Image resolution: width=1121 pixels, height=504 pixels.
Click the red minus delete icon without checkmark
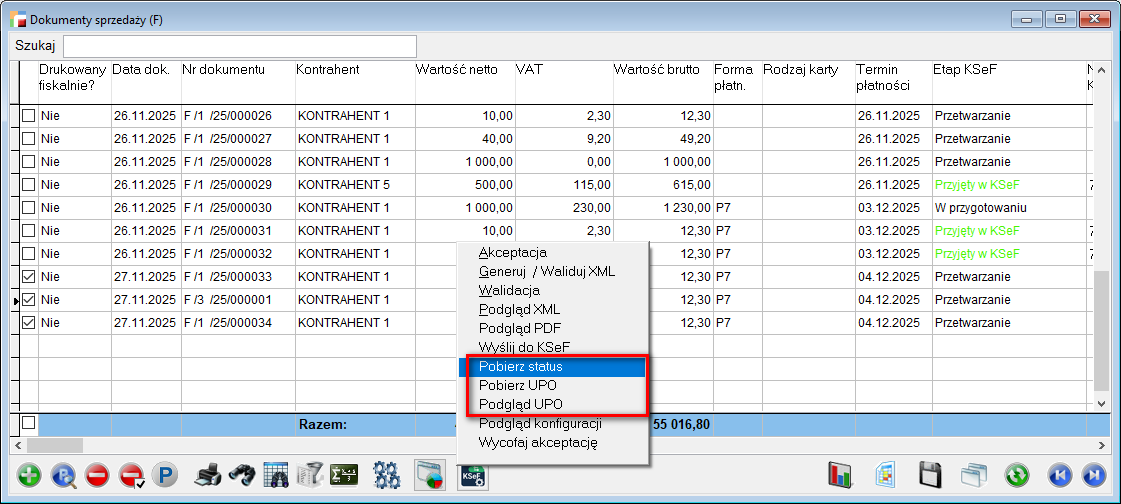tap(97, 476)
